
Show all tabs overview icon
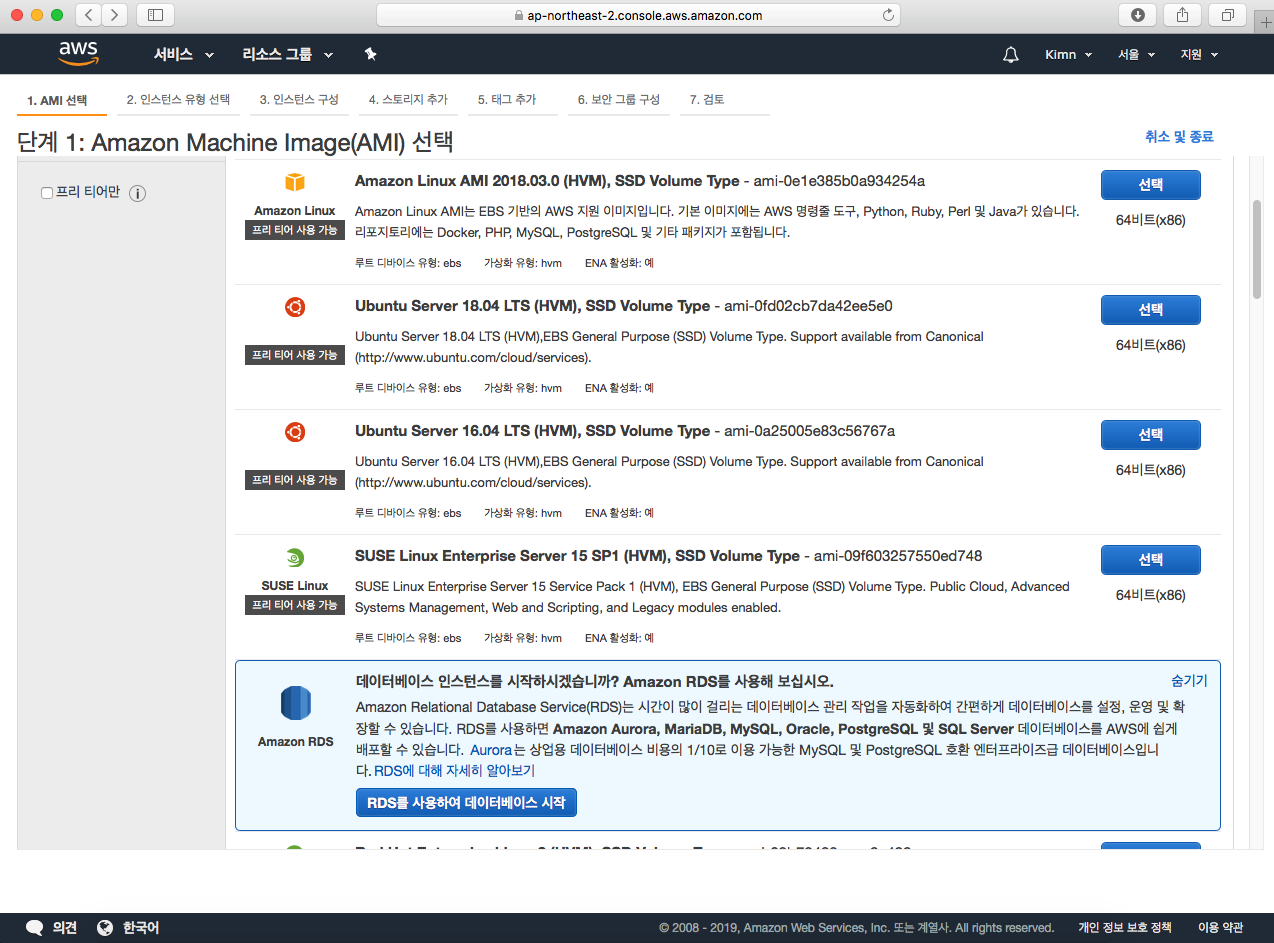[x=1227, y=15]
